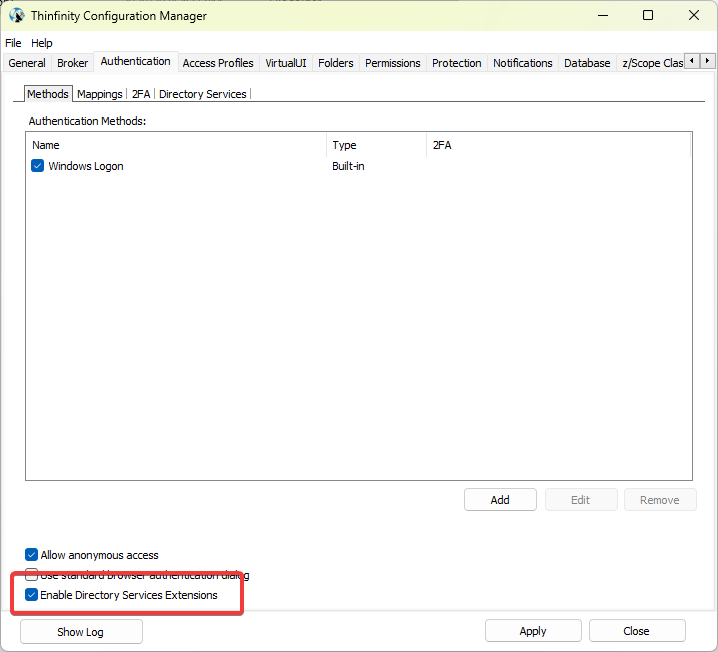Go to the VirtualUI tab

pyautogui.click(x=286, y=63)
